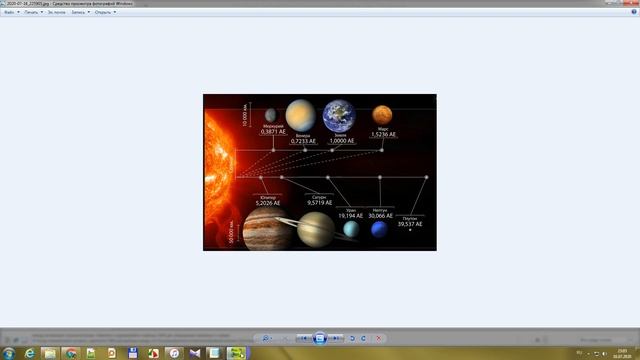Open the Файл menu
Viewport: 640px width, 360px height.
(x=11, y=12)
